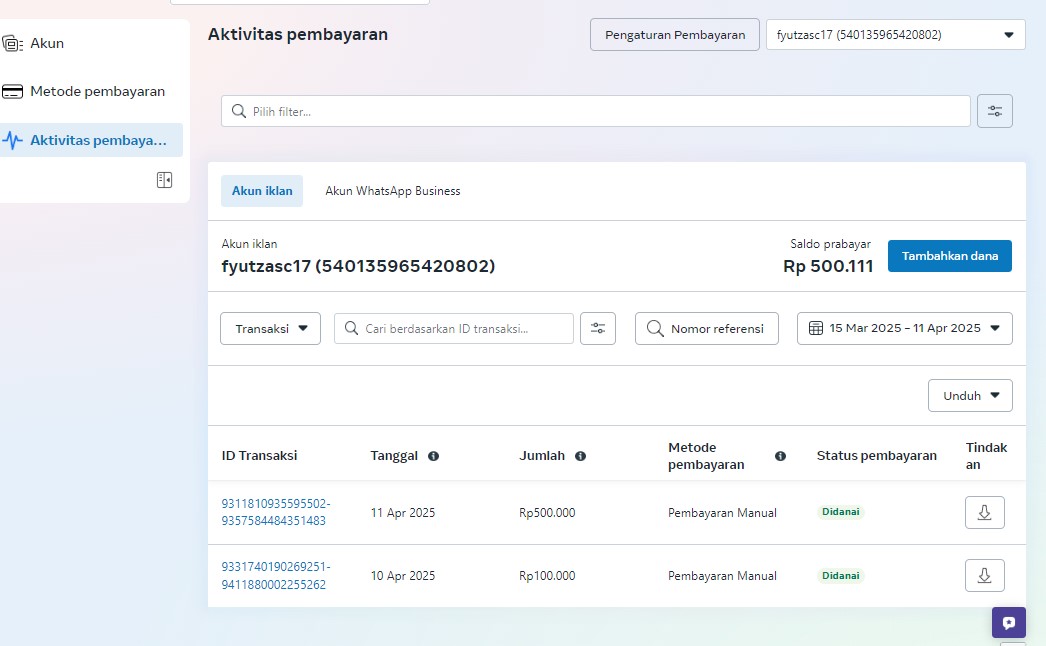Go to Akun in the sidebar
Viewport: 1046px width, 646px height.
click(46, 44)
